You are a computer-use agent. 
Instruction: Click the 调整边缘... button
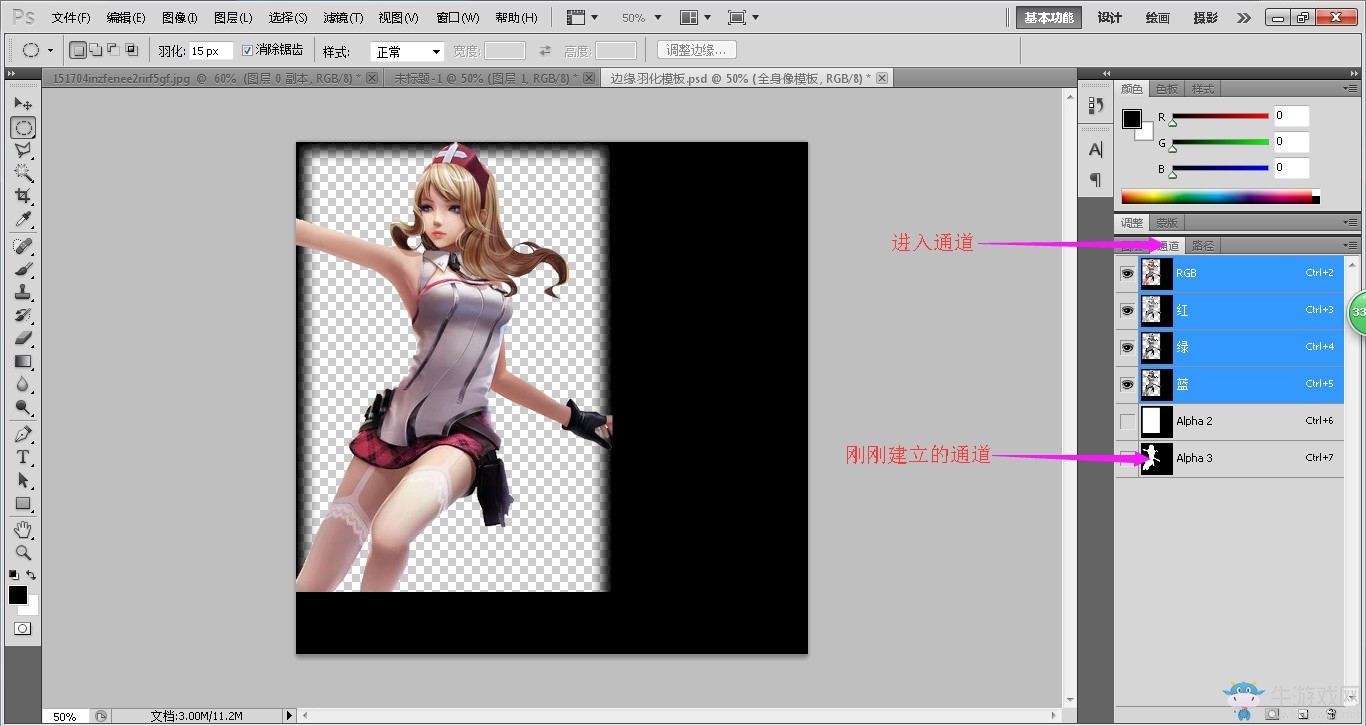point(698,50)
